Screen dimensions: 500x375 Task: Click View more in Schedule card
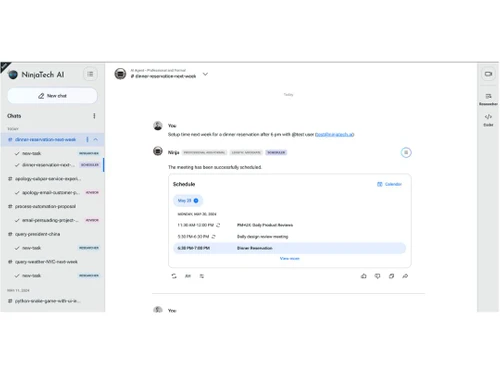(x=289, y=259)
